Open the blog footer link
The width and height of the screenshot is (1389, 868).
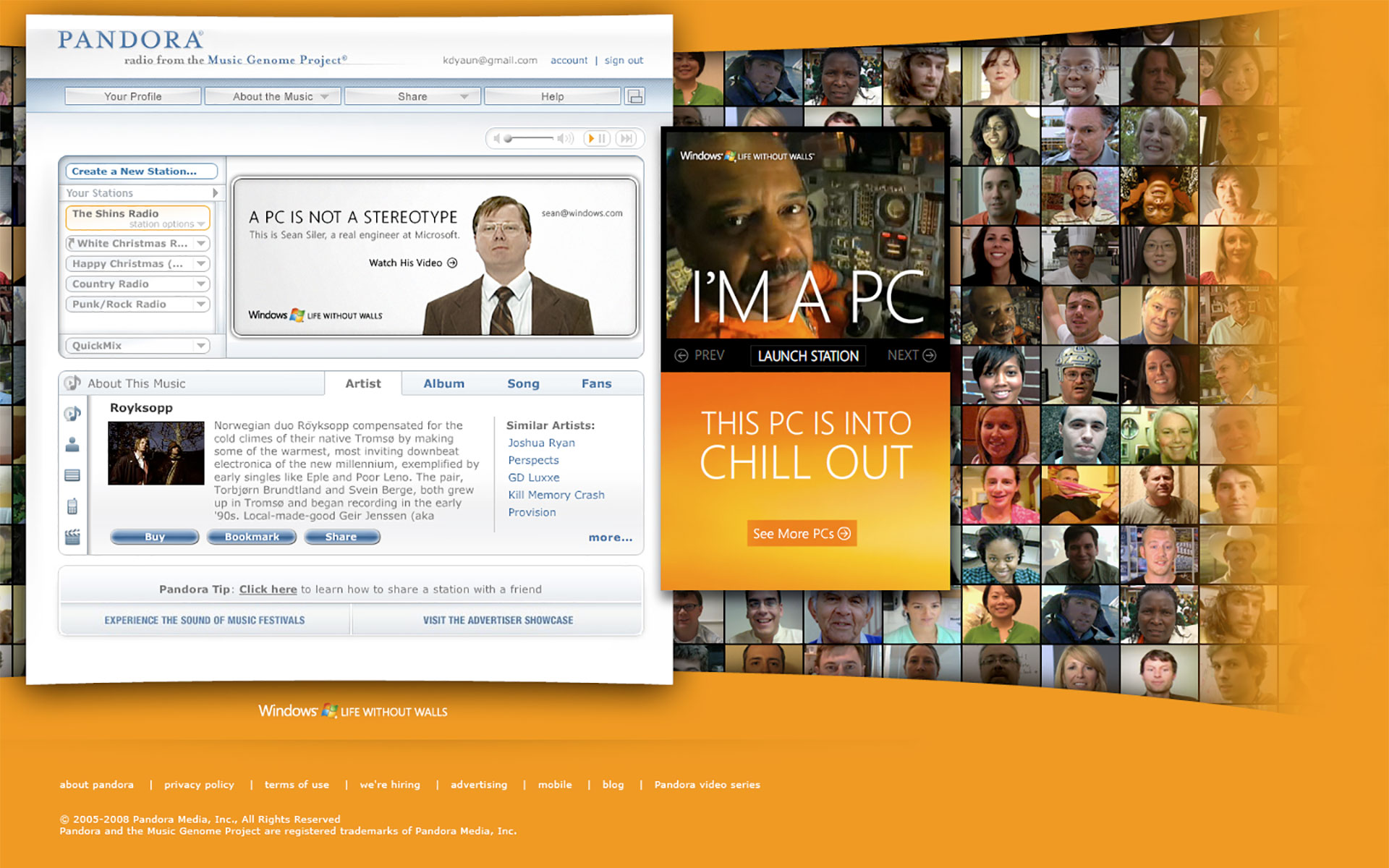pyautogui.click(x=613, y=784)
